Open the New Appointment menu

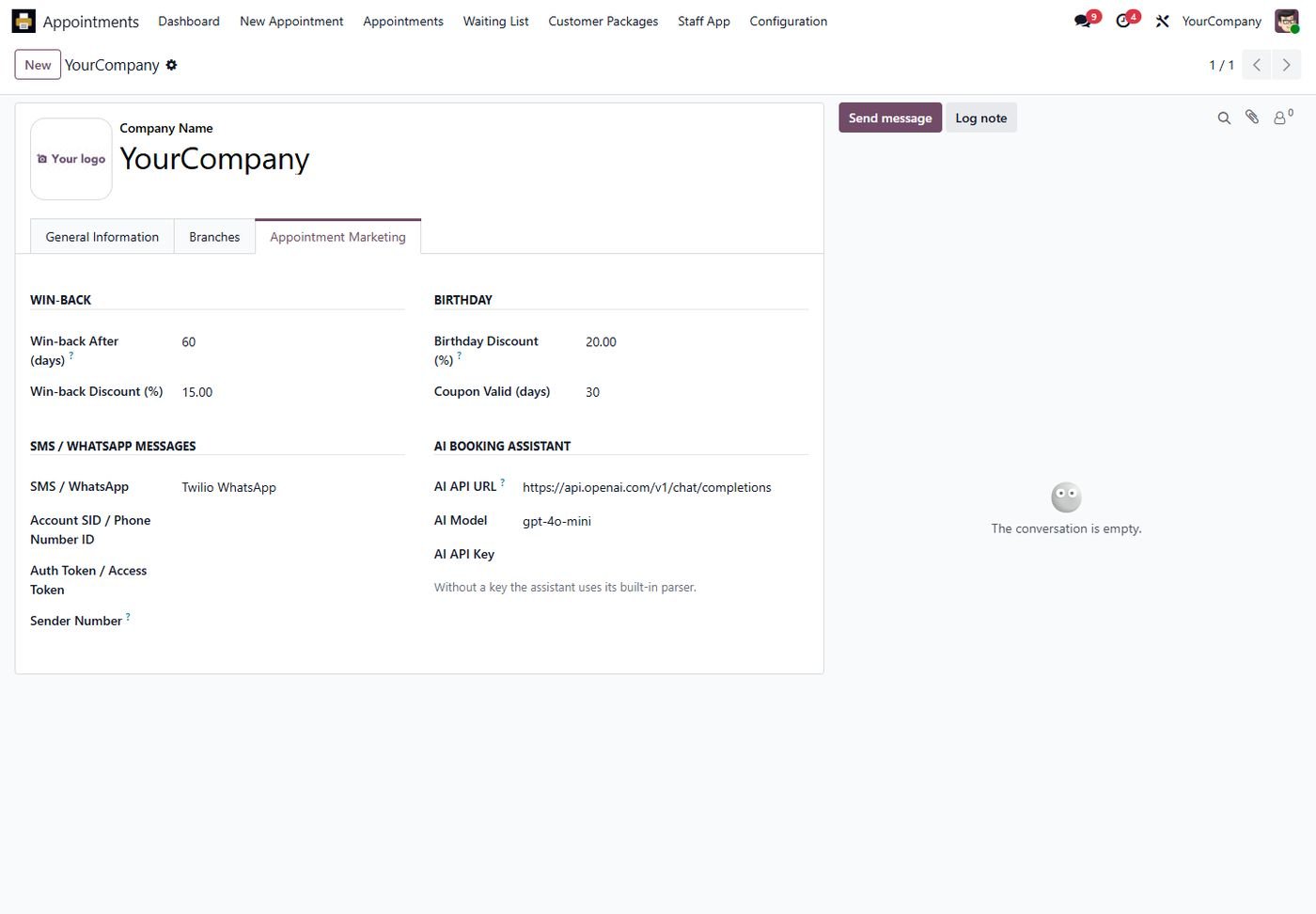tap(291, 21)
